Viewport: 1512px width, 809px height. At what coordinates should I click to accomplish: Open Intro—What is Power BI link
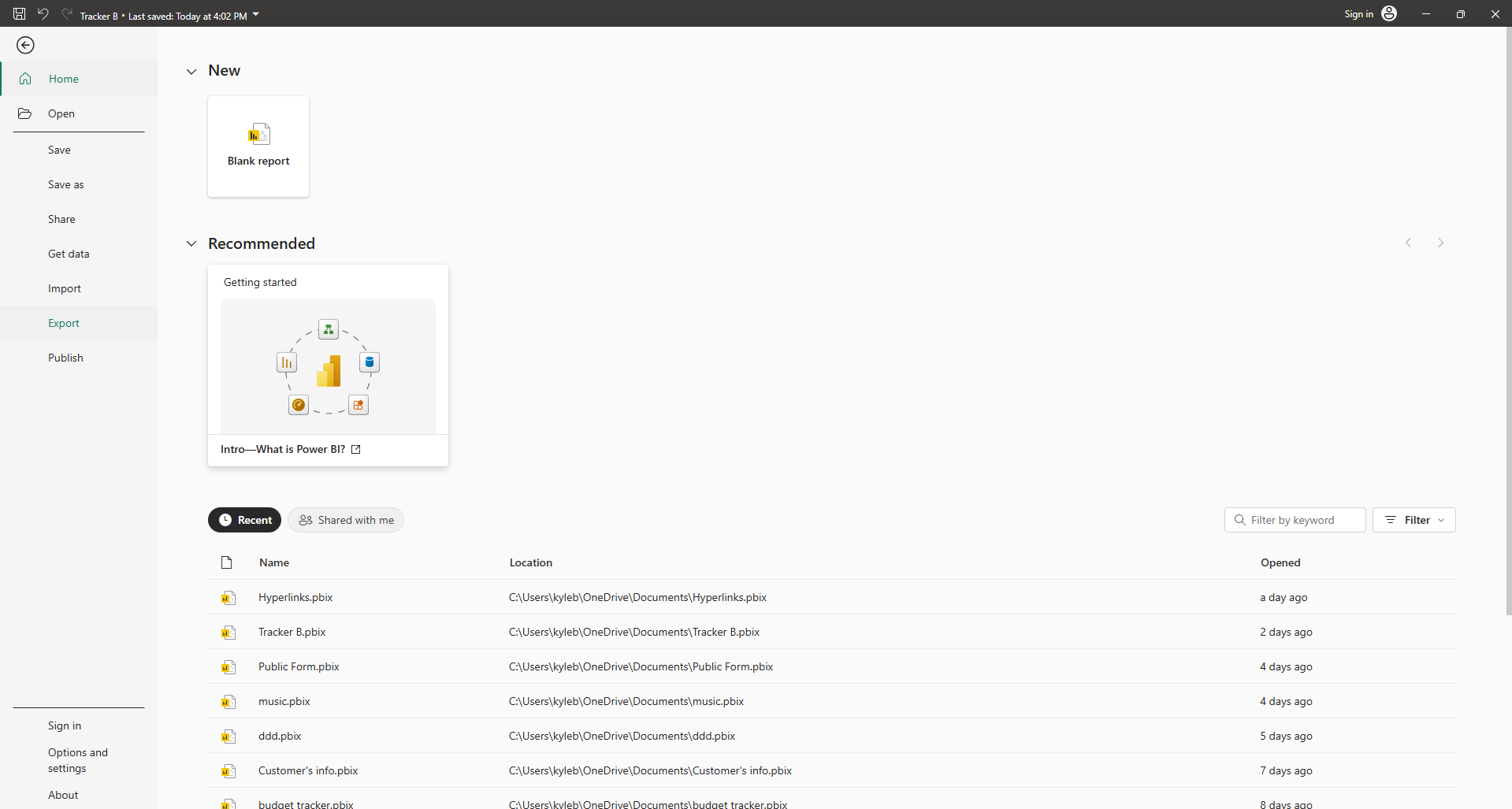coord(283,449)
